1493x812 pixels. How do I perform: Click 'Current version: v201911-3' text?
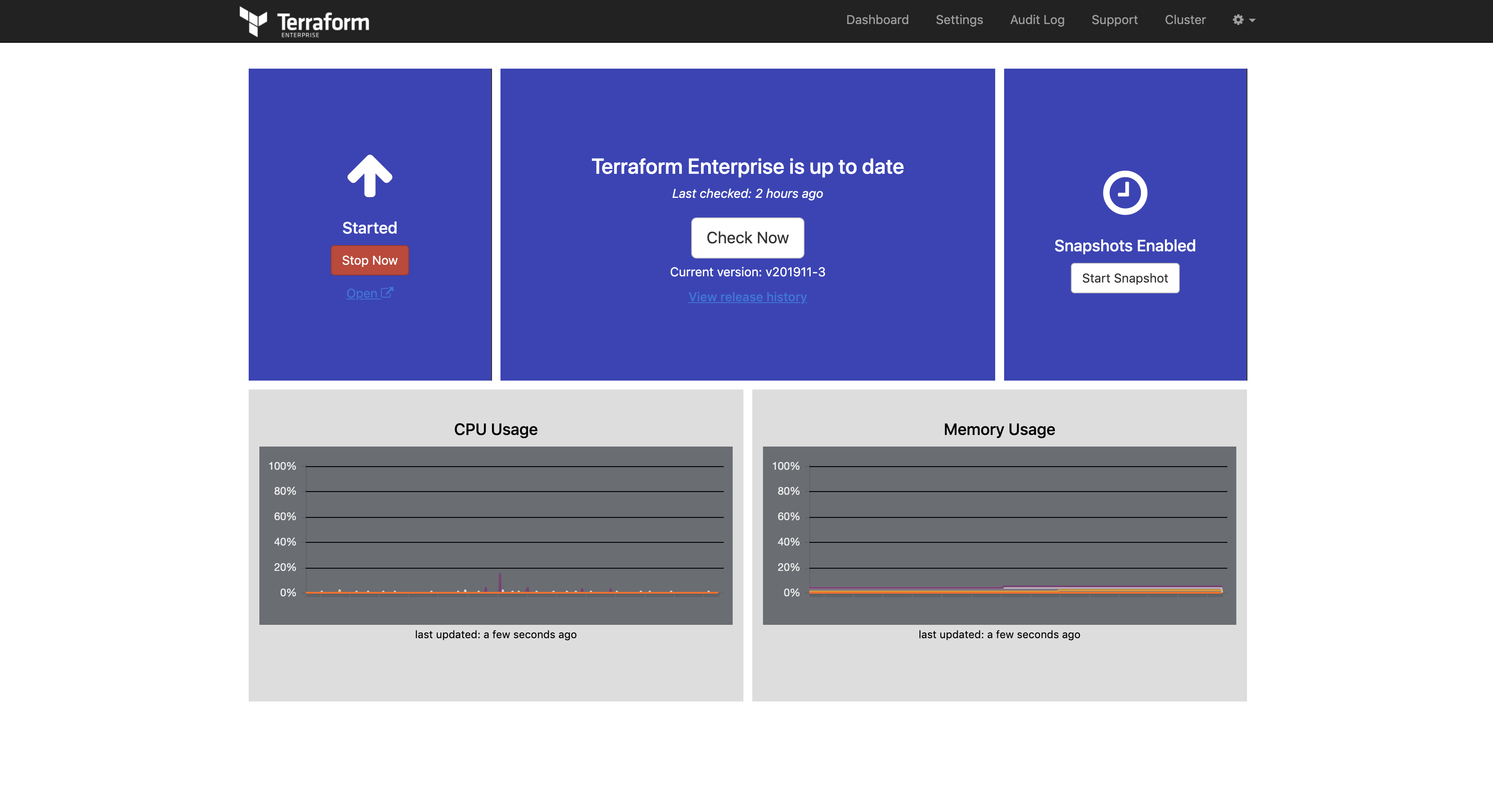(x=747, y=272)
